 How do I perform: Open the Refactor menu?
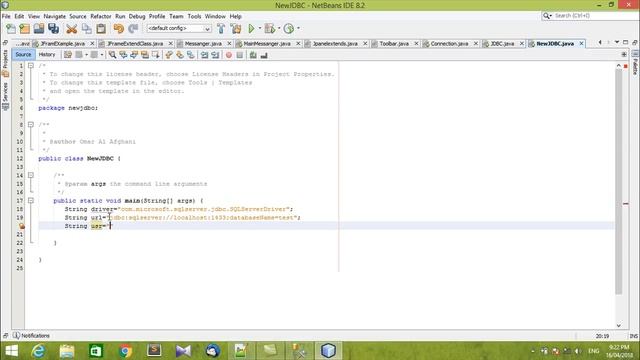(x=101, y=16)
